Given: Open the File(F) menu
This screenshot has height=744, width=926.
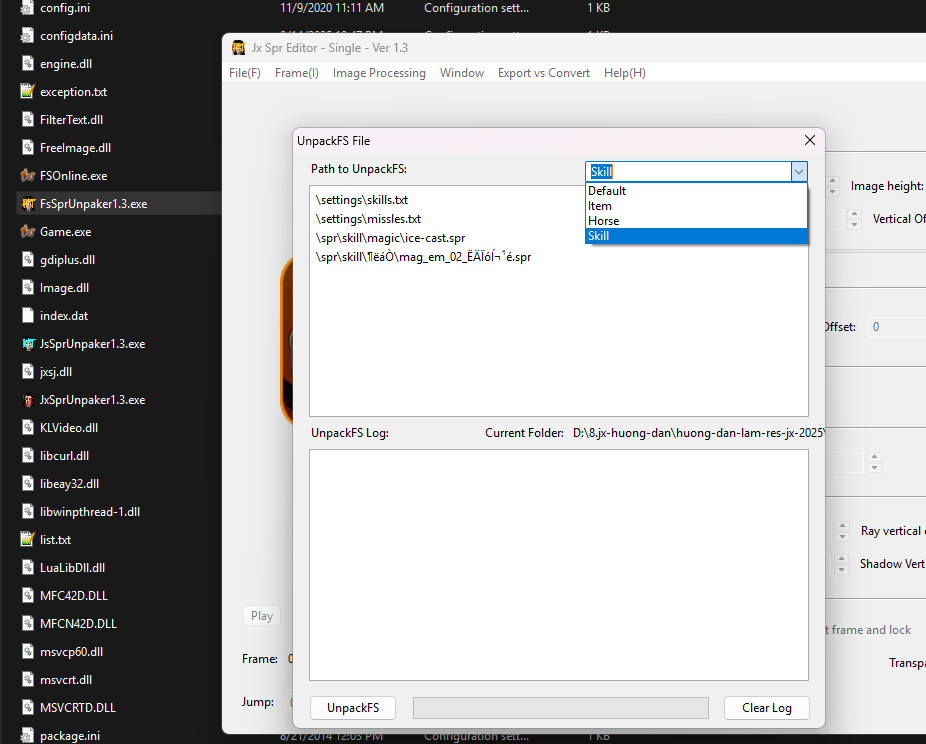Looking at the screenshot, I should point(245,73).
